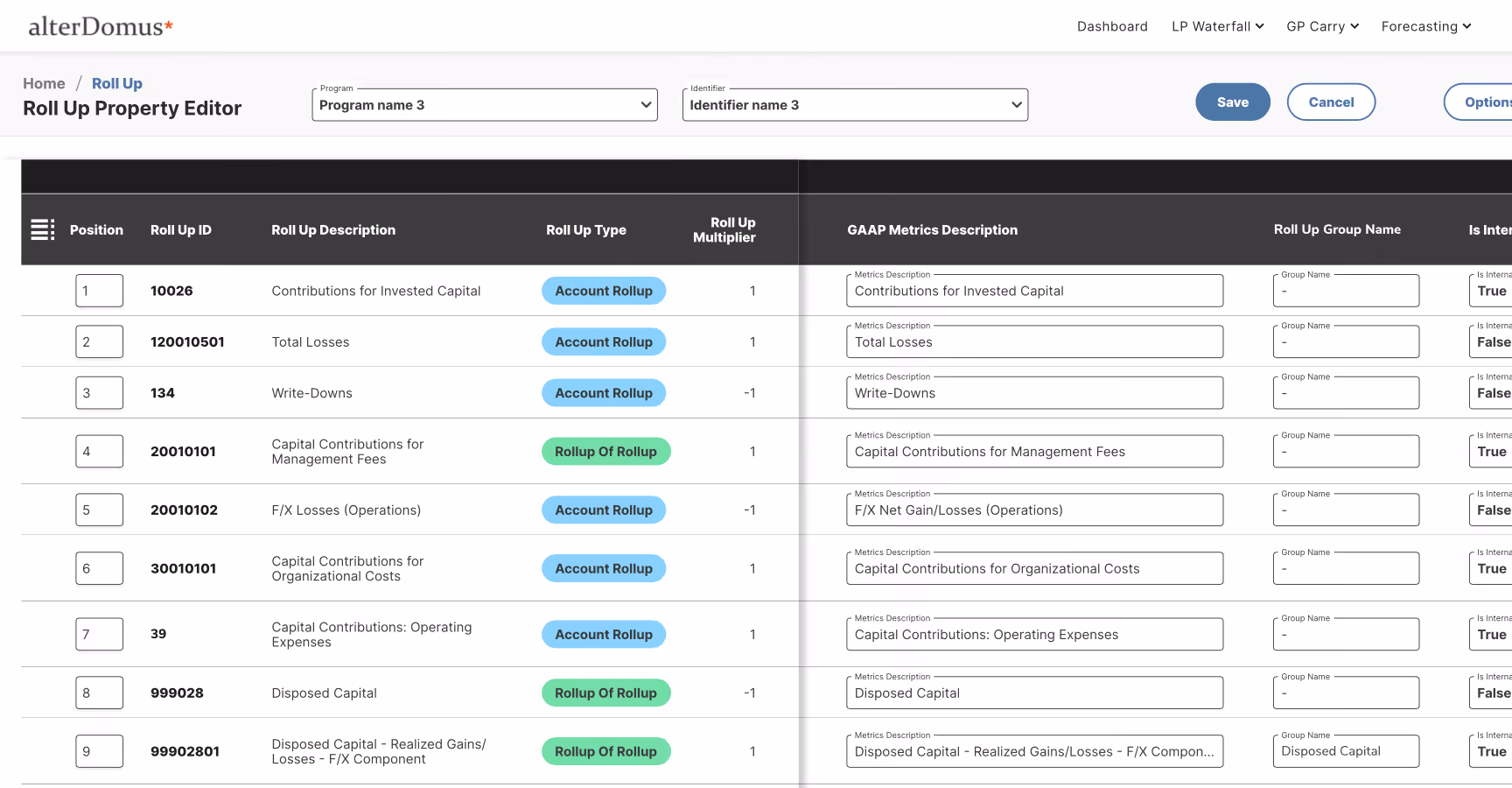The image size is (1512, 788).
Task: Click Account Rollup badge for F/X Losses (Operations)
Action: (x=604, y=510)
